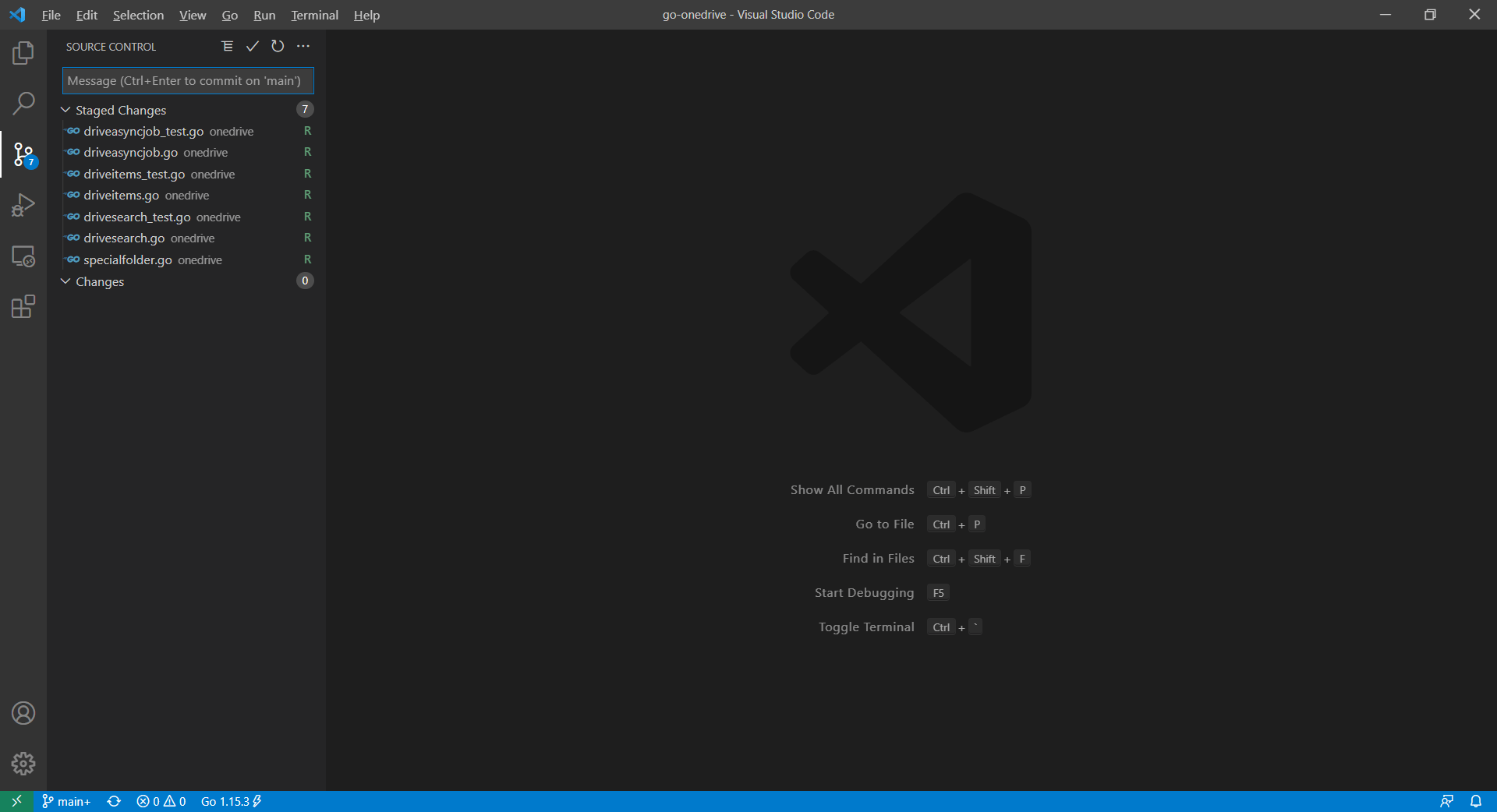Open the Accounts icon in activity bar
This screenshot has height=812, width=1497.
(23, 713)
